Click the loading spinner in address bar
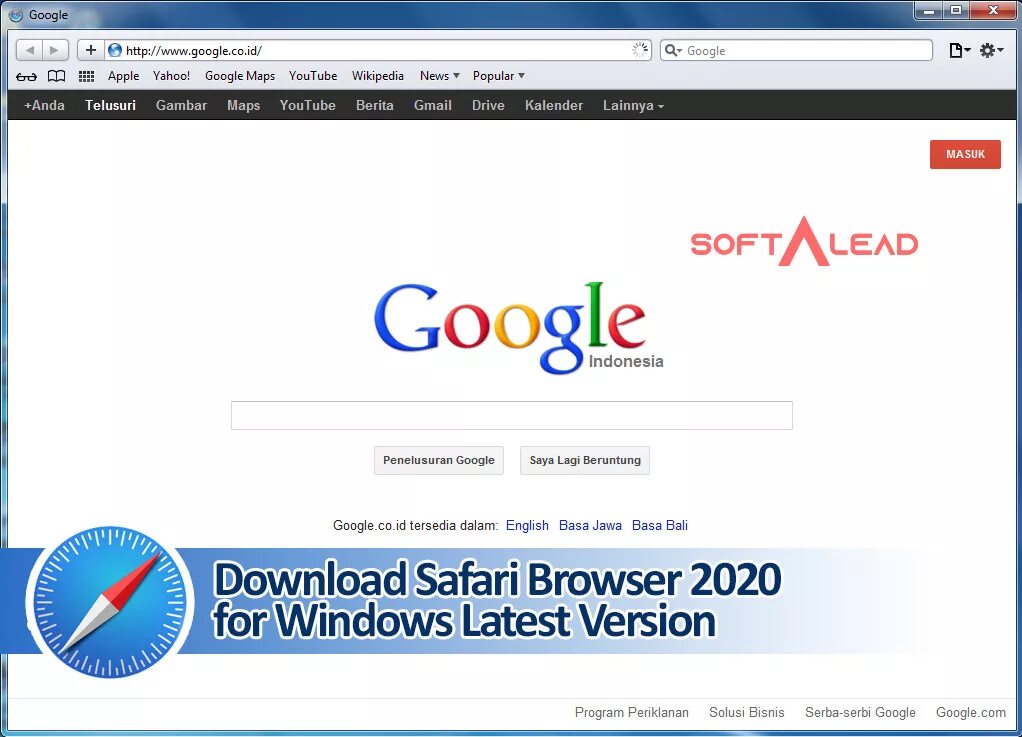 [x=640, y=50]
